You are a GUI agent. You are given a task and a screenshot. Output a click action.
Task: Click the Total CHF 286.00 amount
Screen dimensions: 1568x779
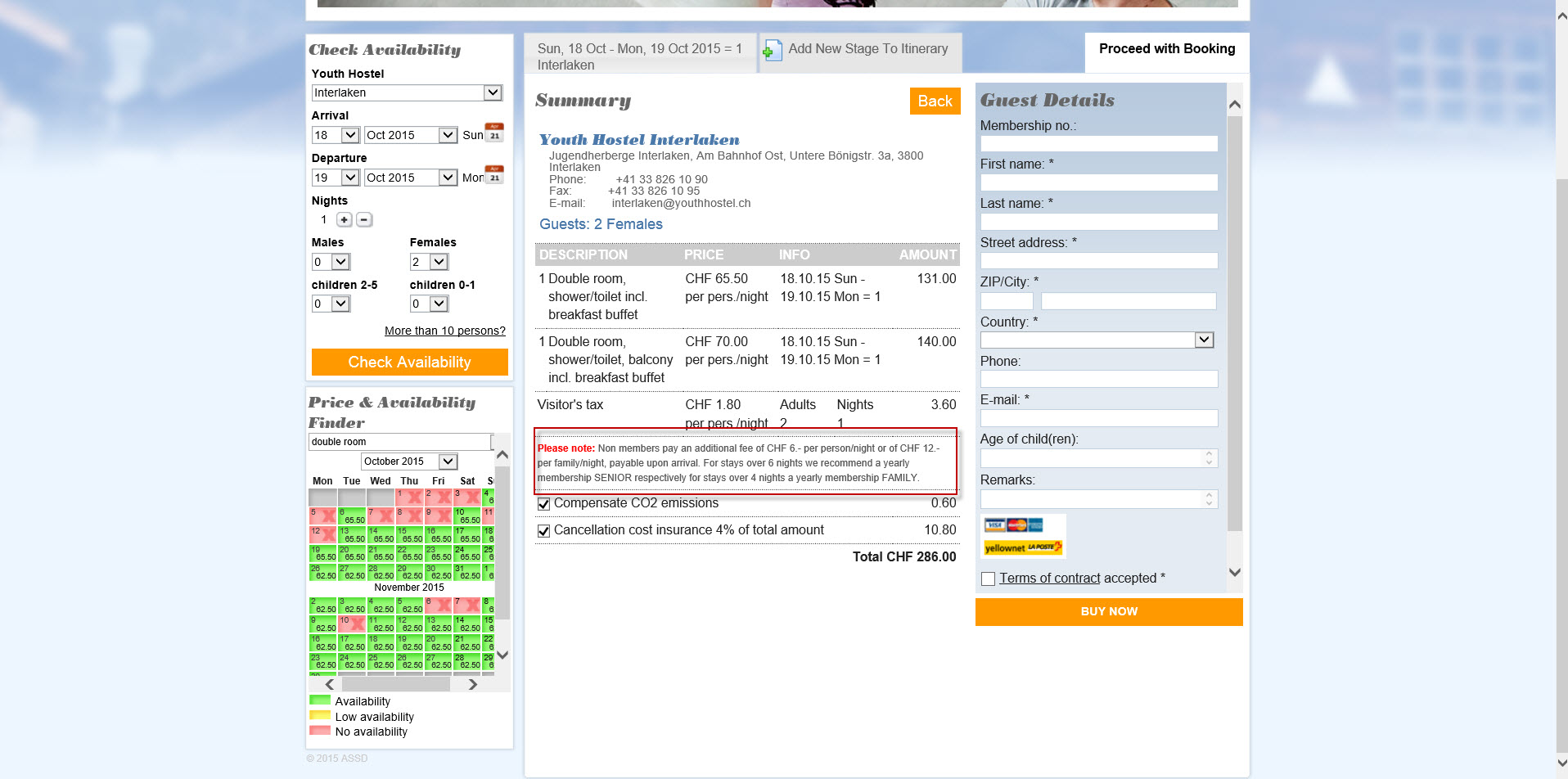[x=904, y=557]
